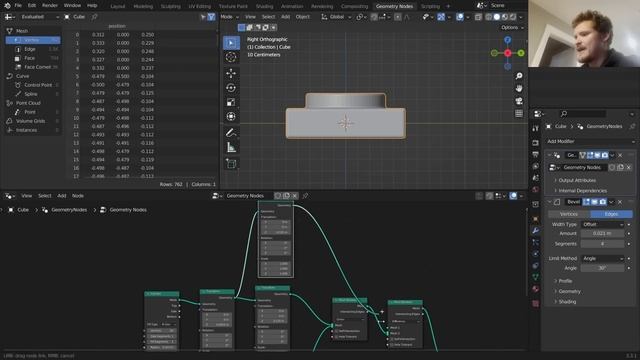
Task: Open the node editor Add menu
Action: [x=62, y=196]
